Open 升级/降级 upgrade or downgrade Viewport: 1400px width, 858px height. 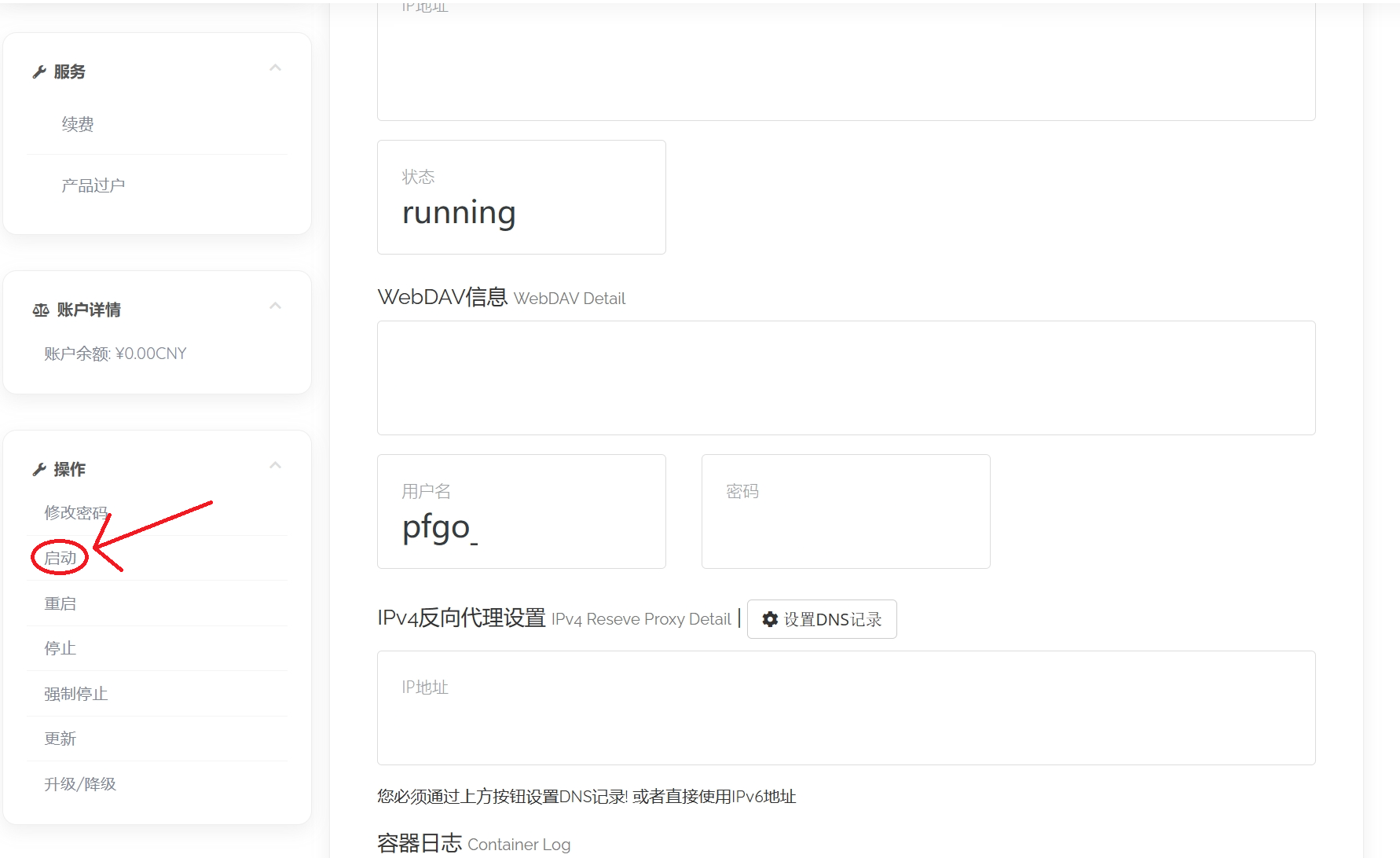click(x=80, y=784)
